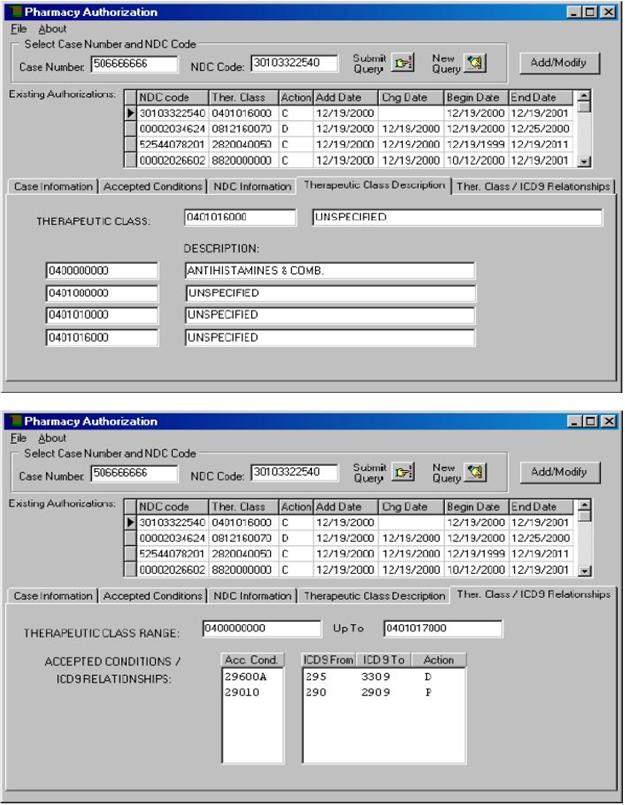Switch to Case Information tab in top window
This screenshot has width=625, height=805.
pyautogui.click(x=53, y=187)
